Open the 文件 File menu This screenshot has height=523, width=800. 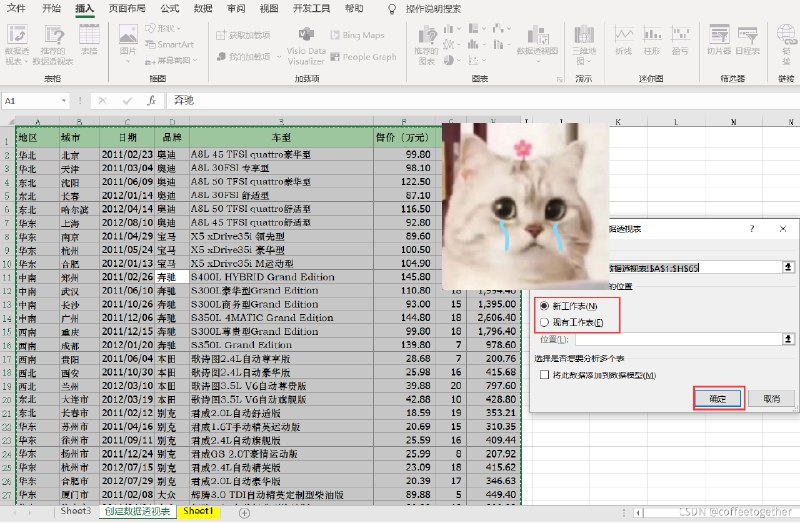tap(16, 9)
